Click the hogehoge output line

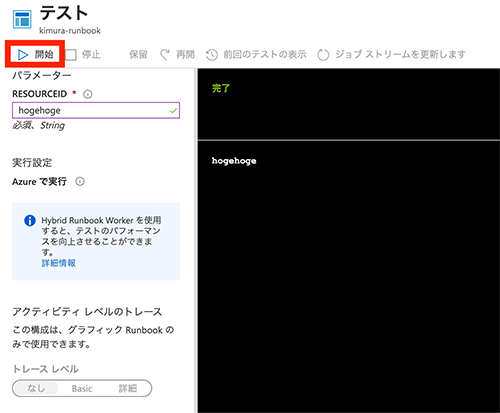point(234,161)
